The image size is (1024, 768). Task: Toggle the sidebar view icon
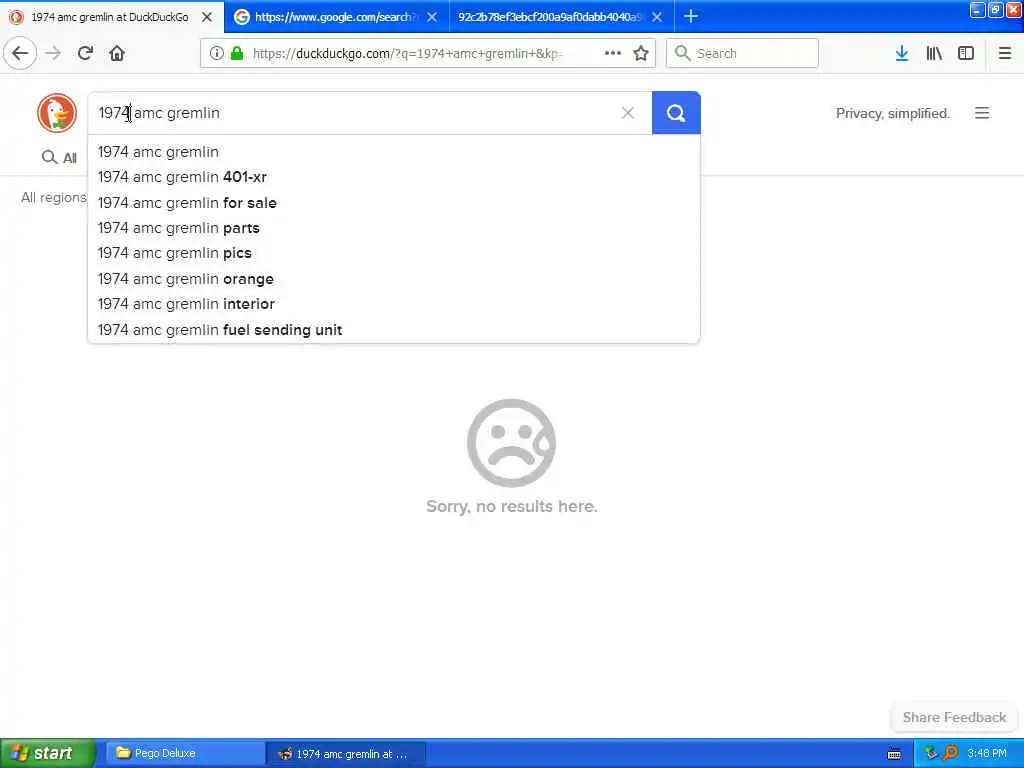point(966,54)
